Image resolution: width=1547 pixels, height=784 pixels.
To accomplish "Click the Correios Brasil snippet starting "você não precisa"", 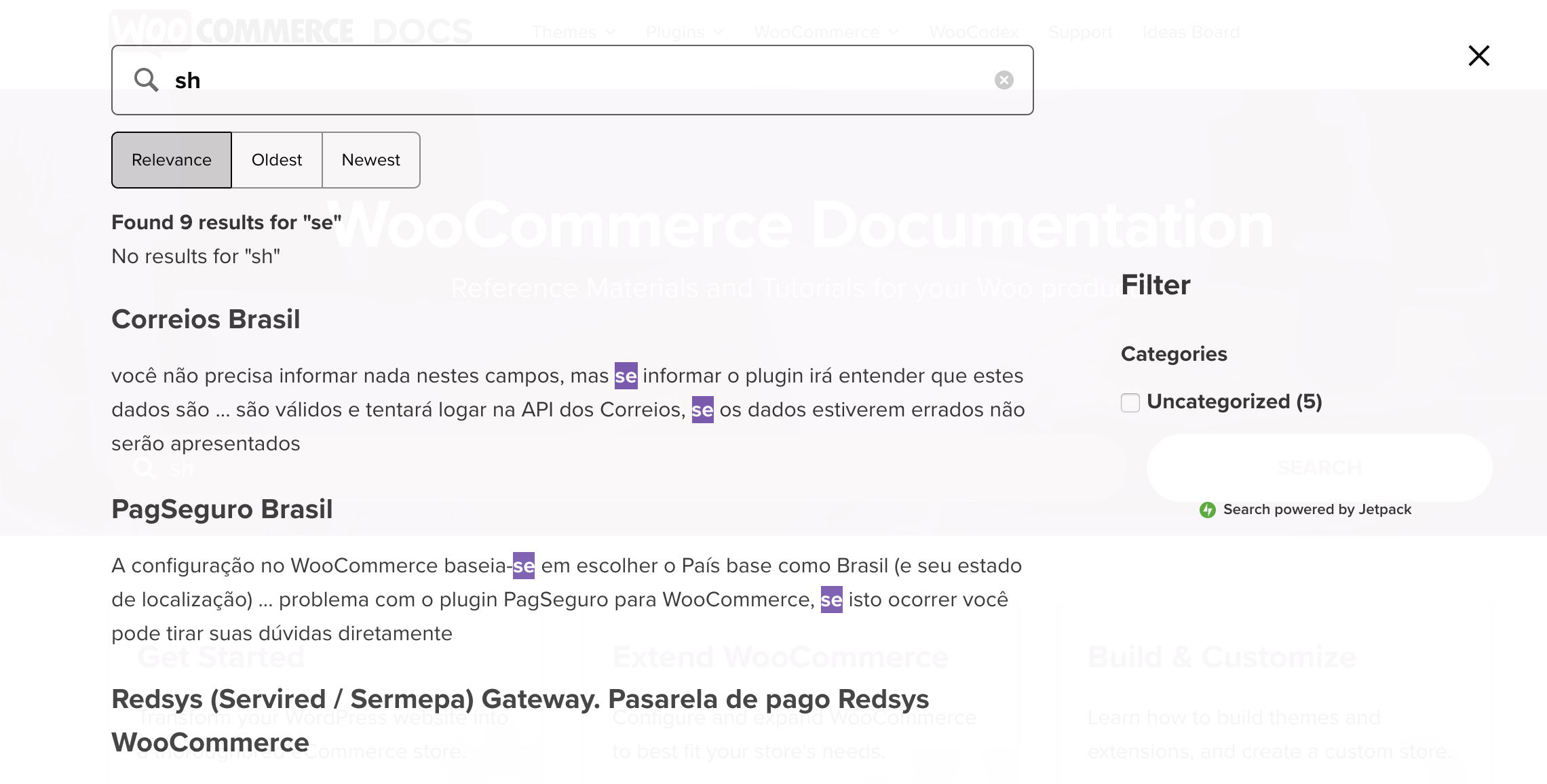I will pos(569,410).
